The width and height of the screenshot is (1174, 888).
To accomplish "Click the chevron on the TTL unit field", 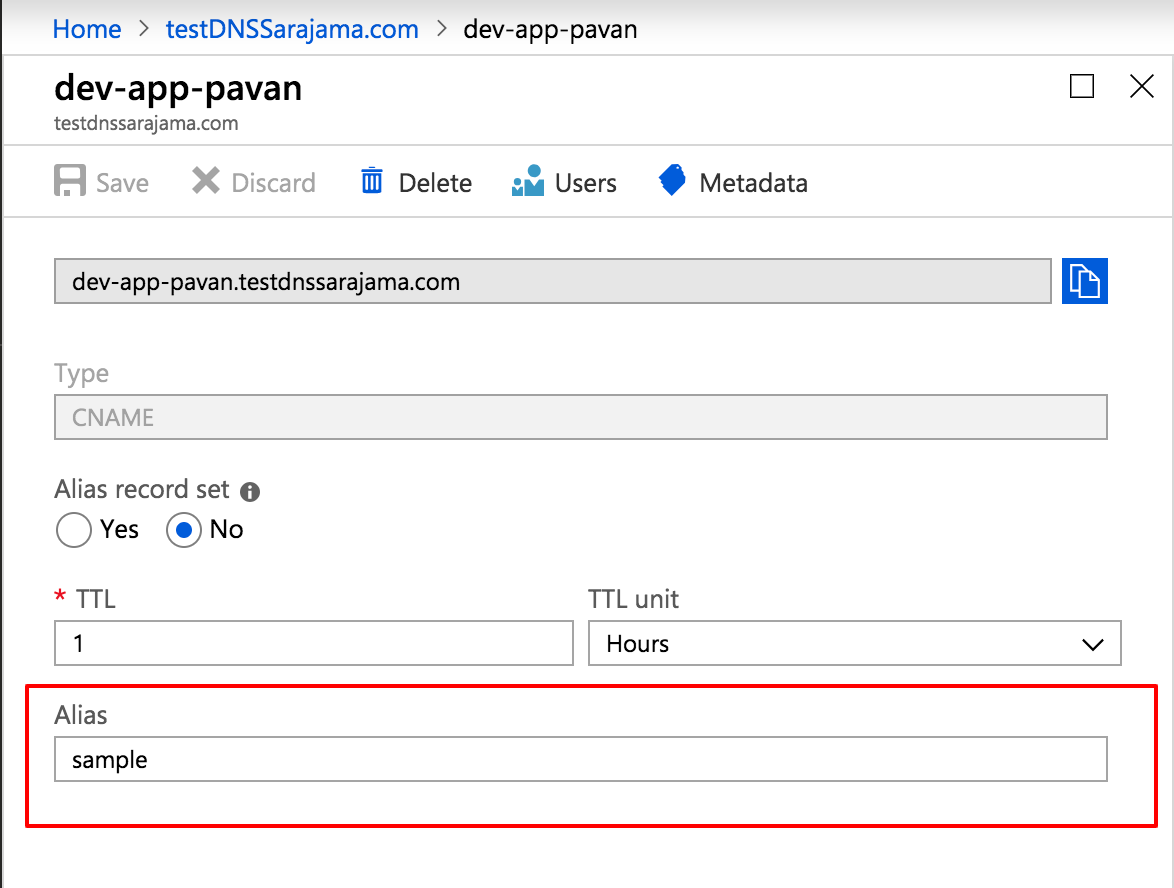I will click(x=1092, y=643).
